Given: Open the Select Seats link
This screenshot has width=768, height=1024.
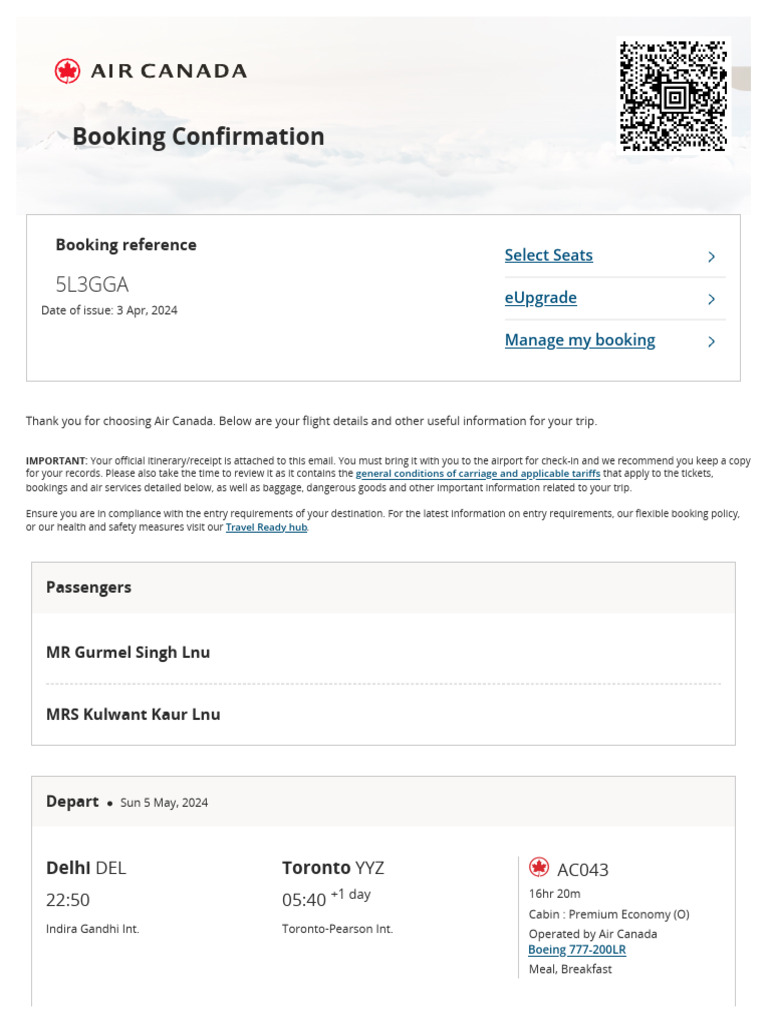Looking at the screenshot, I should coord(548,255).
